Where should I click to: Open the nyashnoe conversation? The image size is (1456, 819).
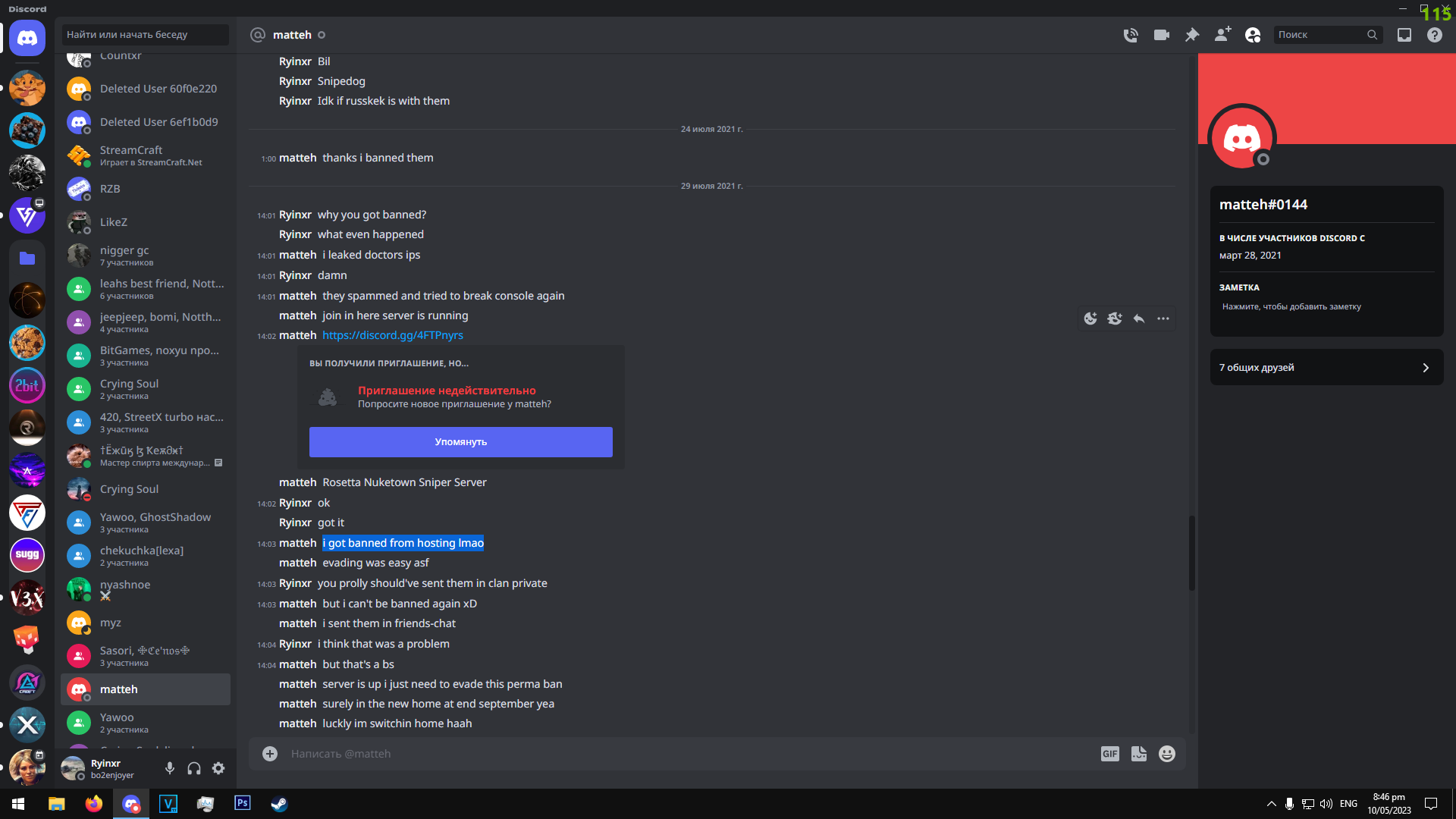[145, 589]
